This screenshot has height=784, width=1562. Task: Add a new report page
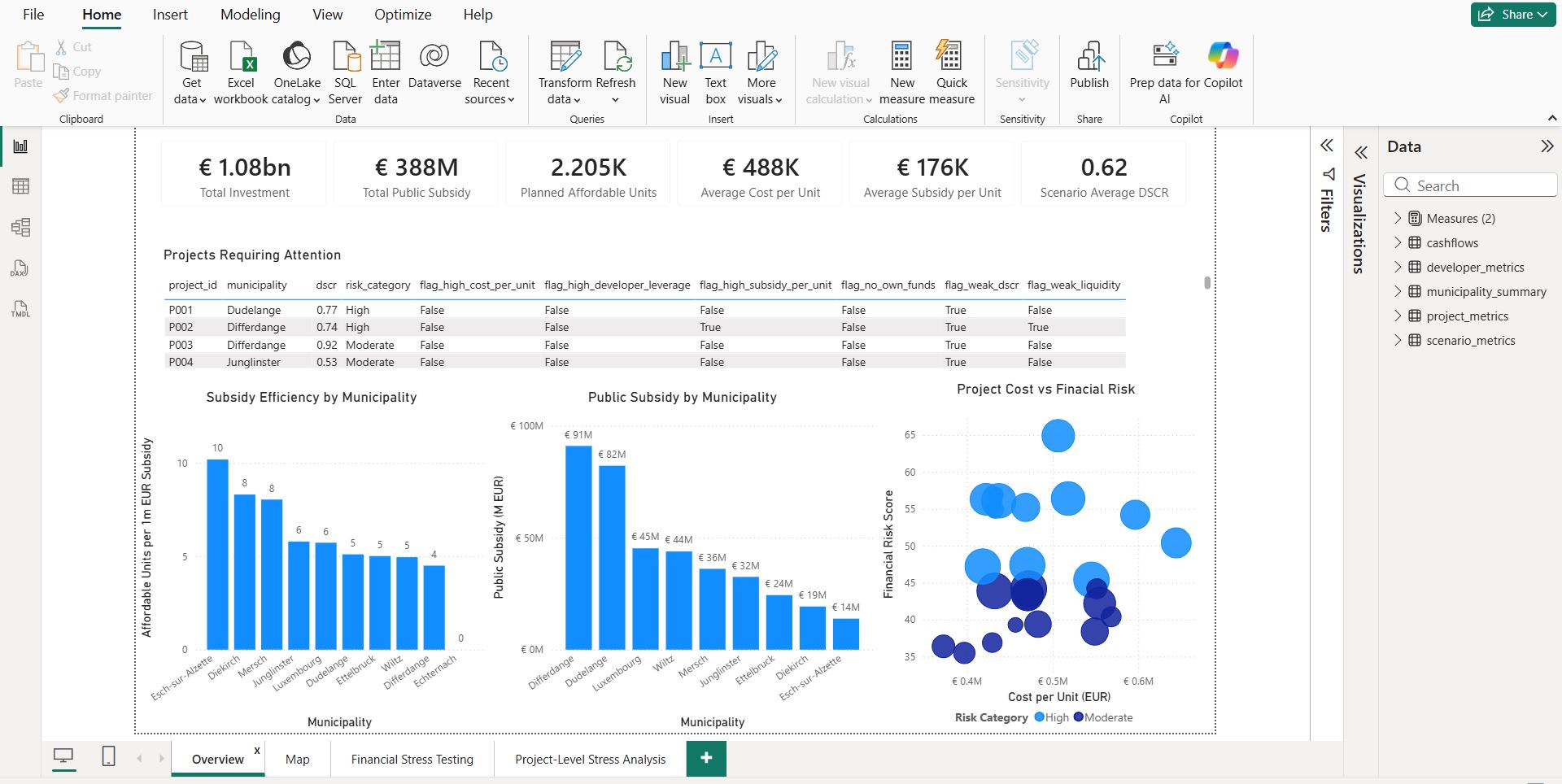click(706, 758)
